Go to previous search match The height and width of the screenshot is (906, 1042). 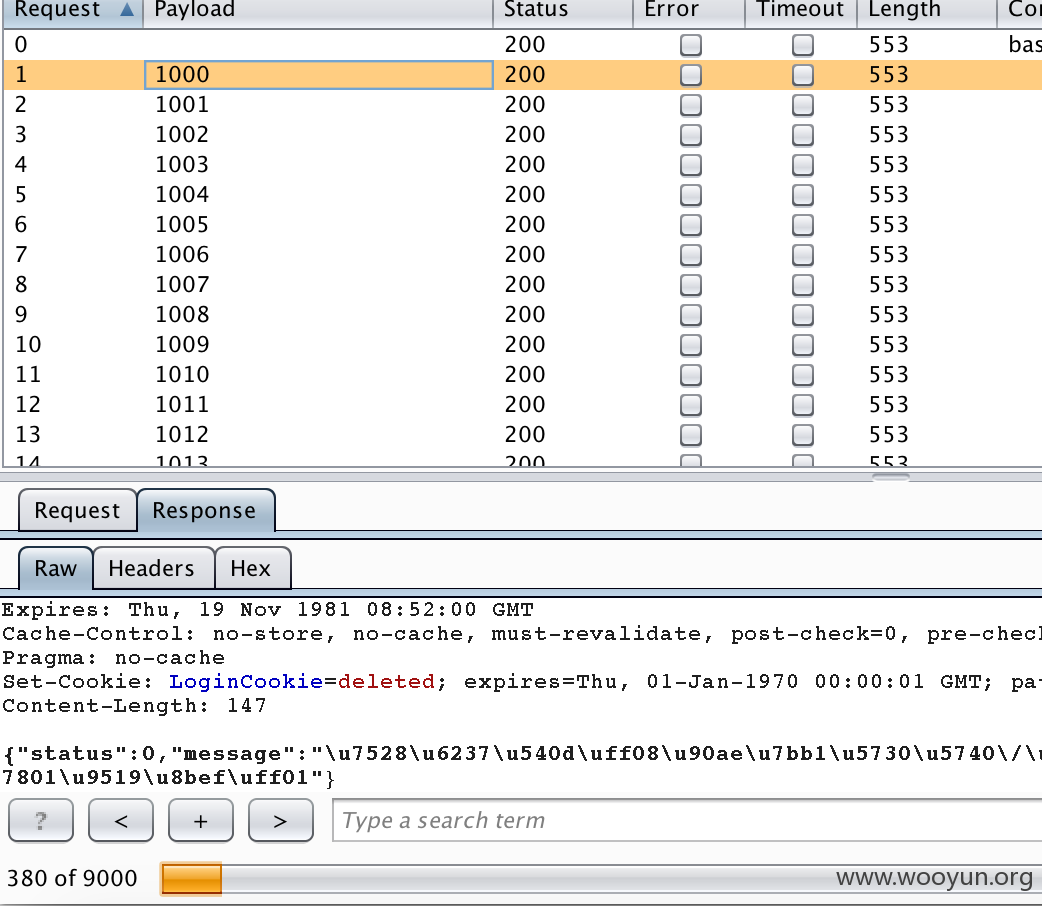[121, 820]
